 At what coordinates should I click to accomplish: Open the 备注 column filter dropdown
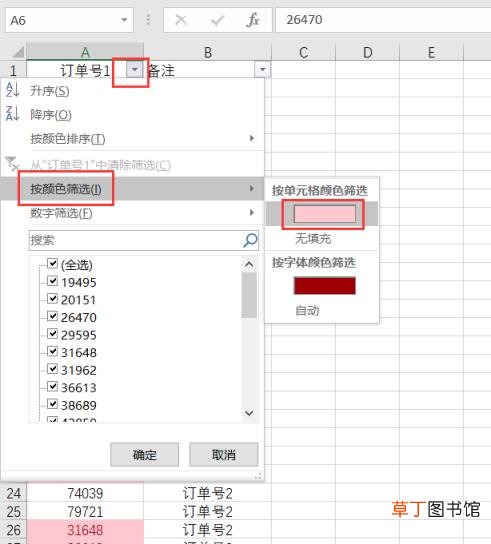pyautogui.click(x=262, y=70)
